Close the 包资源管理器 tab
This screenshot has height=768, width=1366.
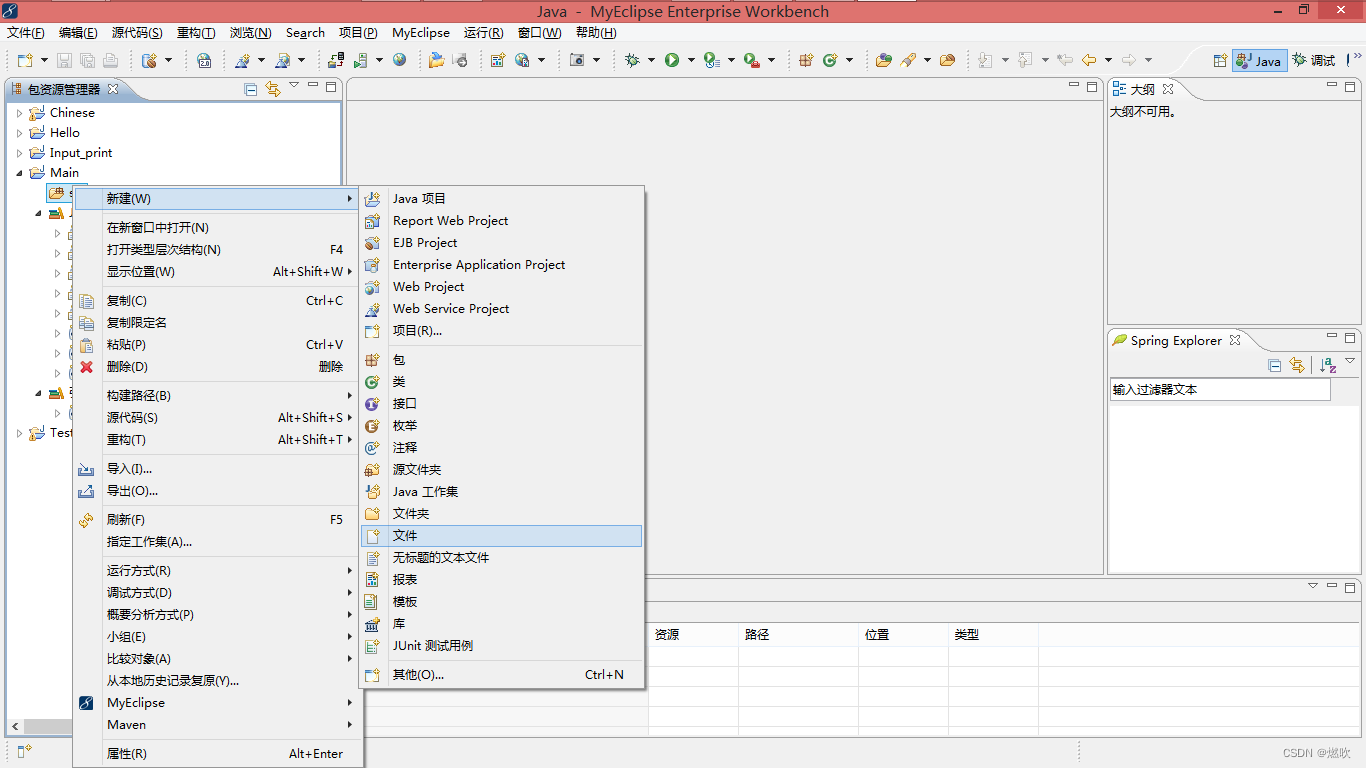pyautogui.click(x=113, y=89)
